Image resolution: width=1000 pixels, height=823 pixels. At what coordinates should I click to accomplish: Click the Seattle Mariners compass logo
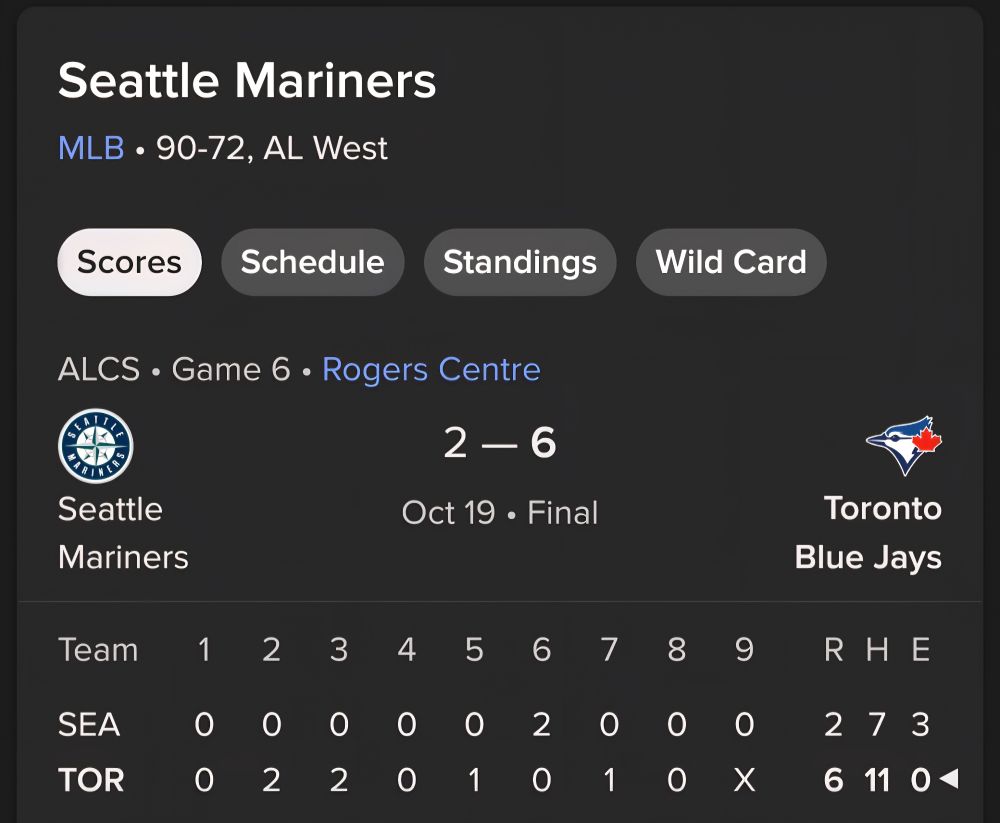(x=95, y=445)
